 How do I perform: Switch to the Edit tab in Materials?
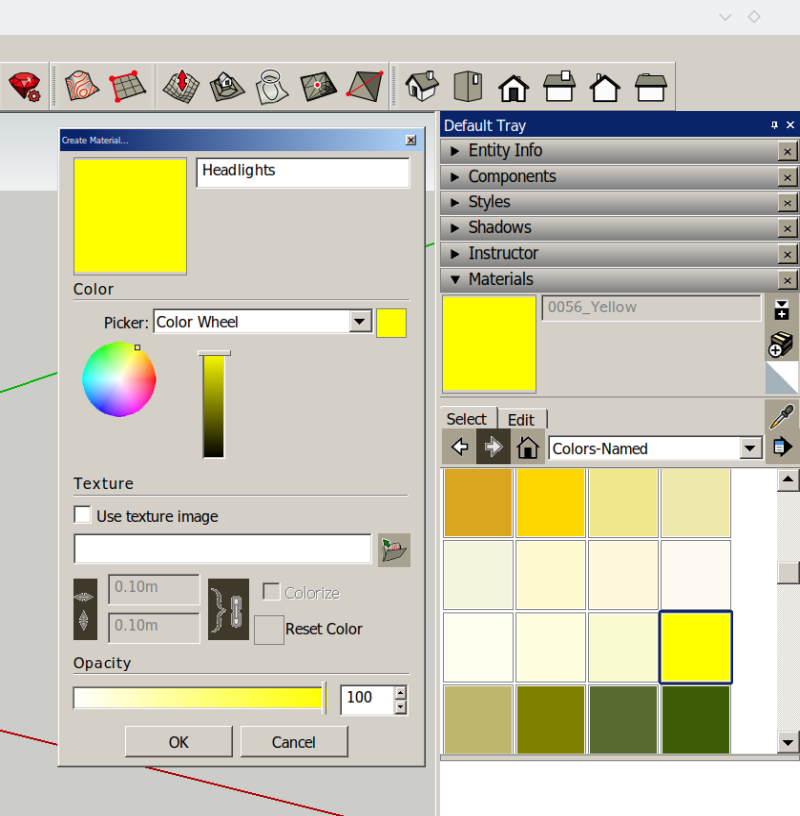(523, 419)
